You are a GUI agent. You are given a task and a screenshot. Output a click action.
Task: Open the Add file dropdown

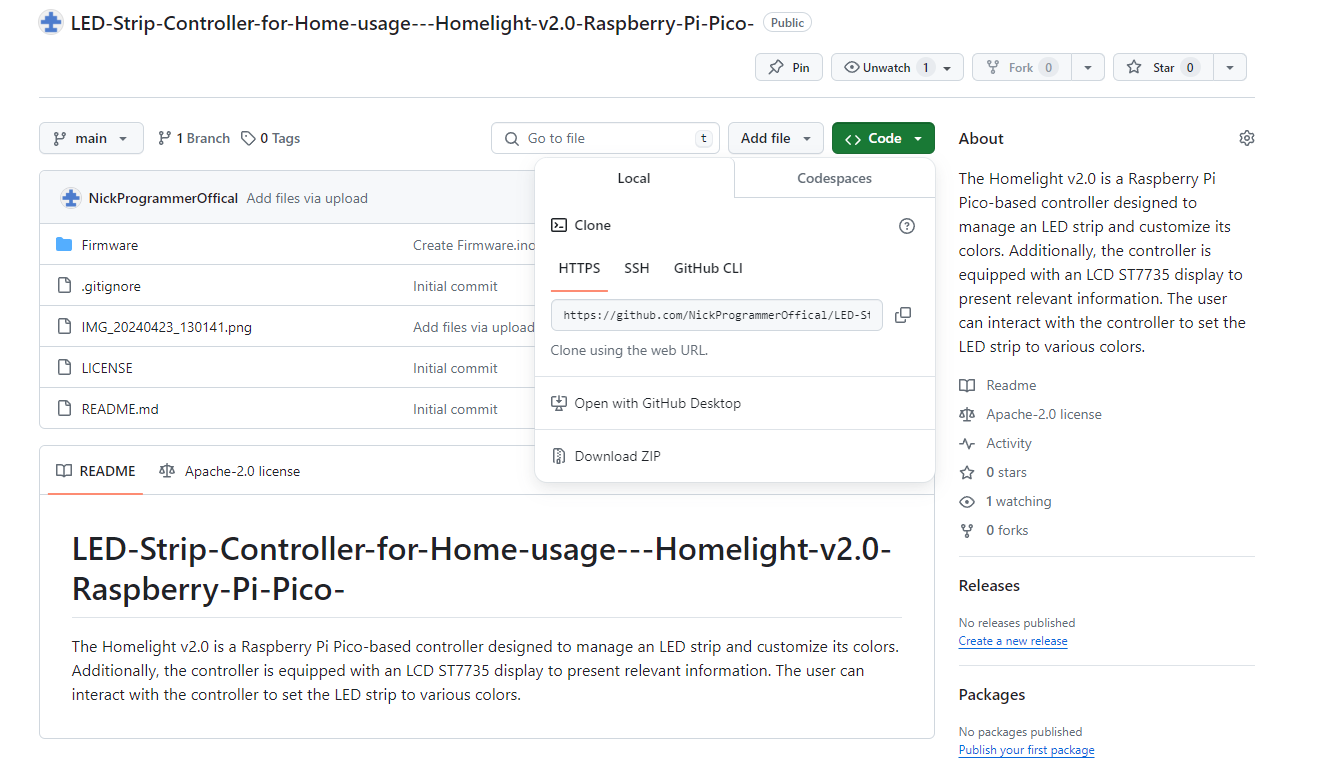776,138
